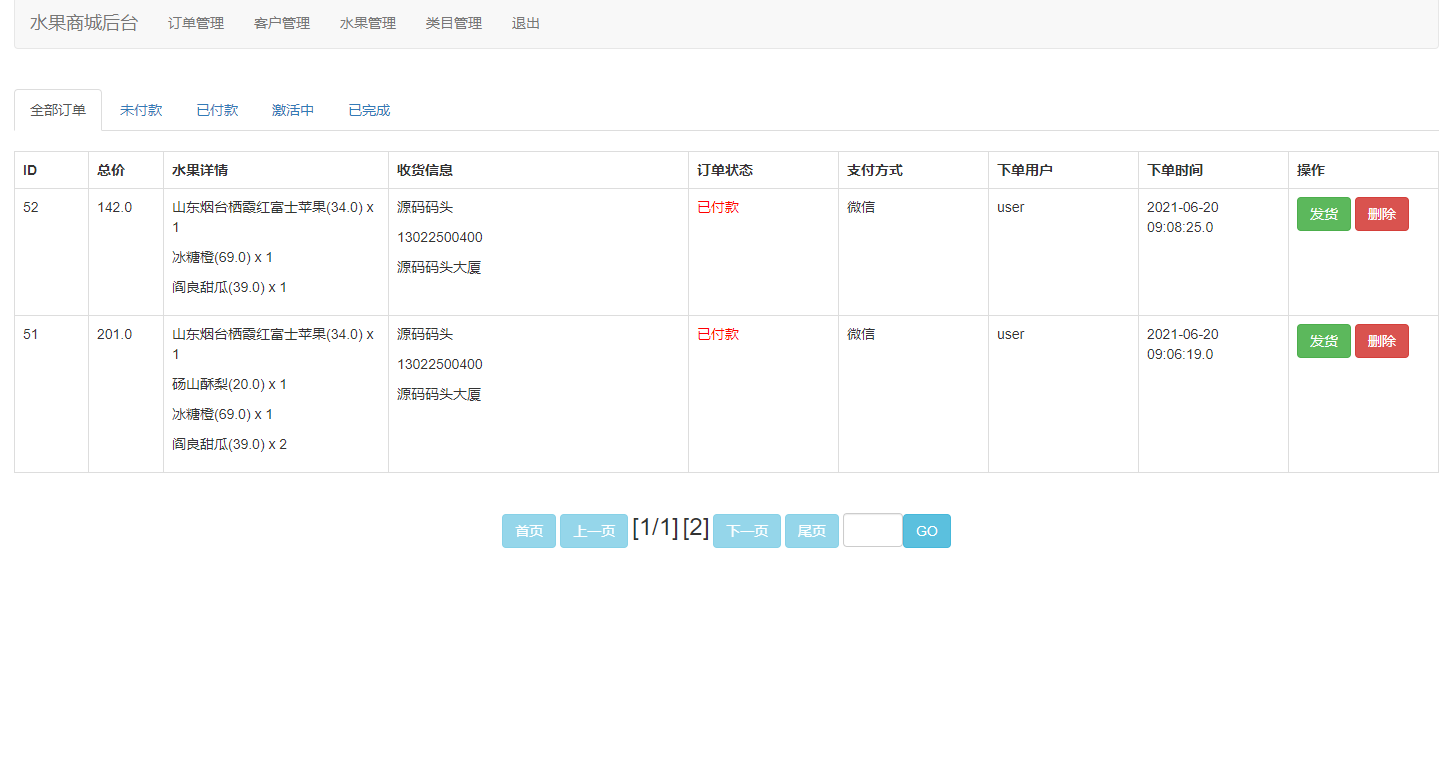Click inside the page number input box
Screen dimensions: 1451x760
click(x=871, y=530)
